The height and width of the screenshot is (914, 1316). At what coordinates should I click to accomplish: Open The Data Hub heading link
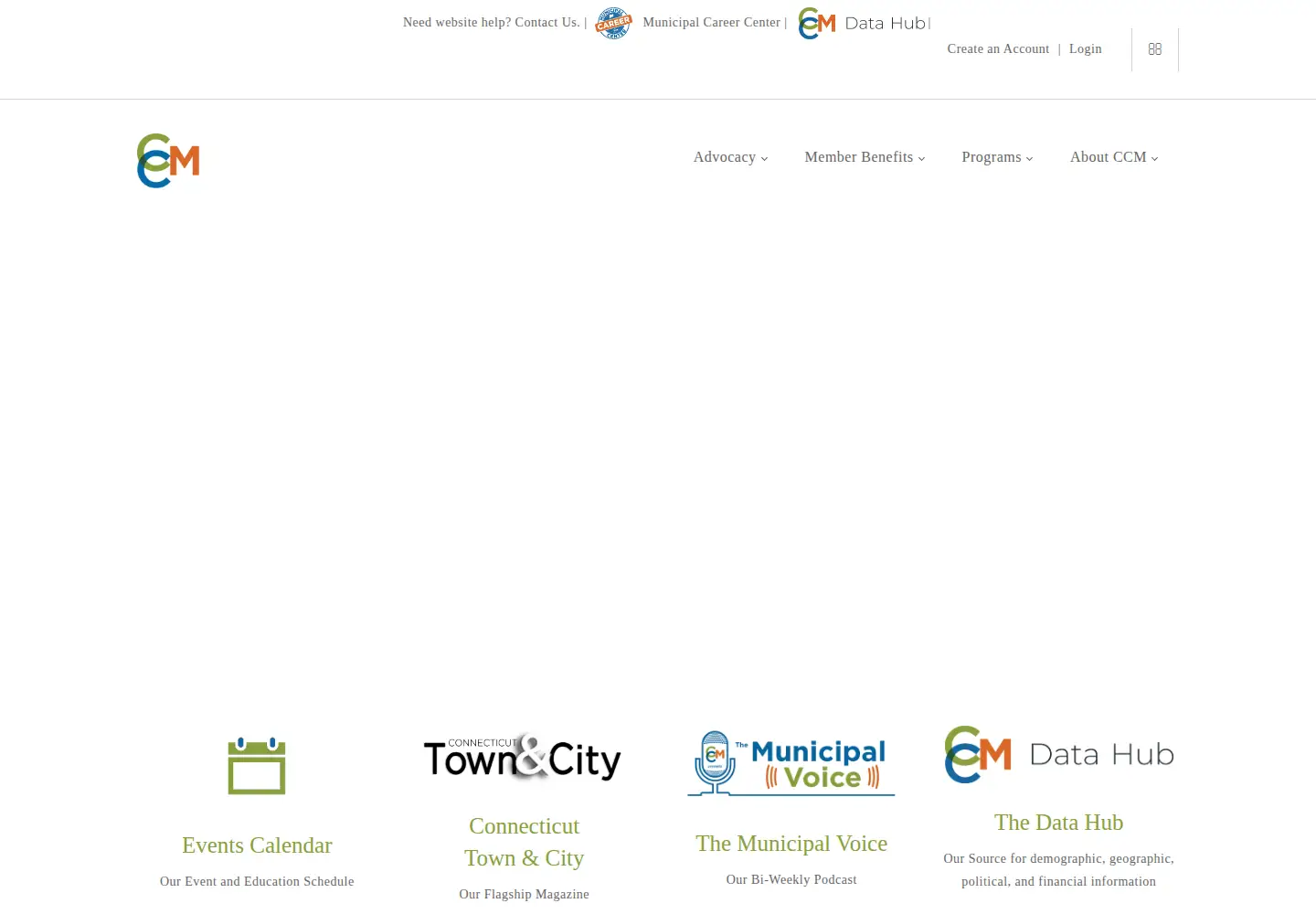pyautogui.click(x=1058, y=823)
